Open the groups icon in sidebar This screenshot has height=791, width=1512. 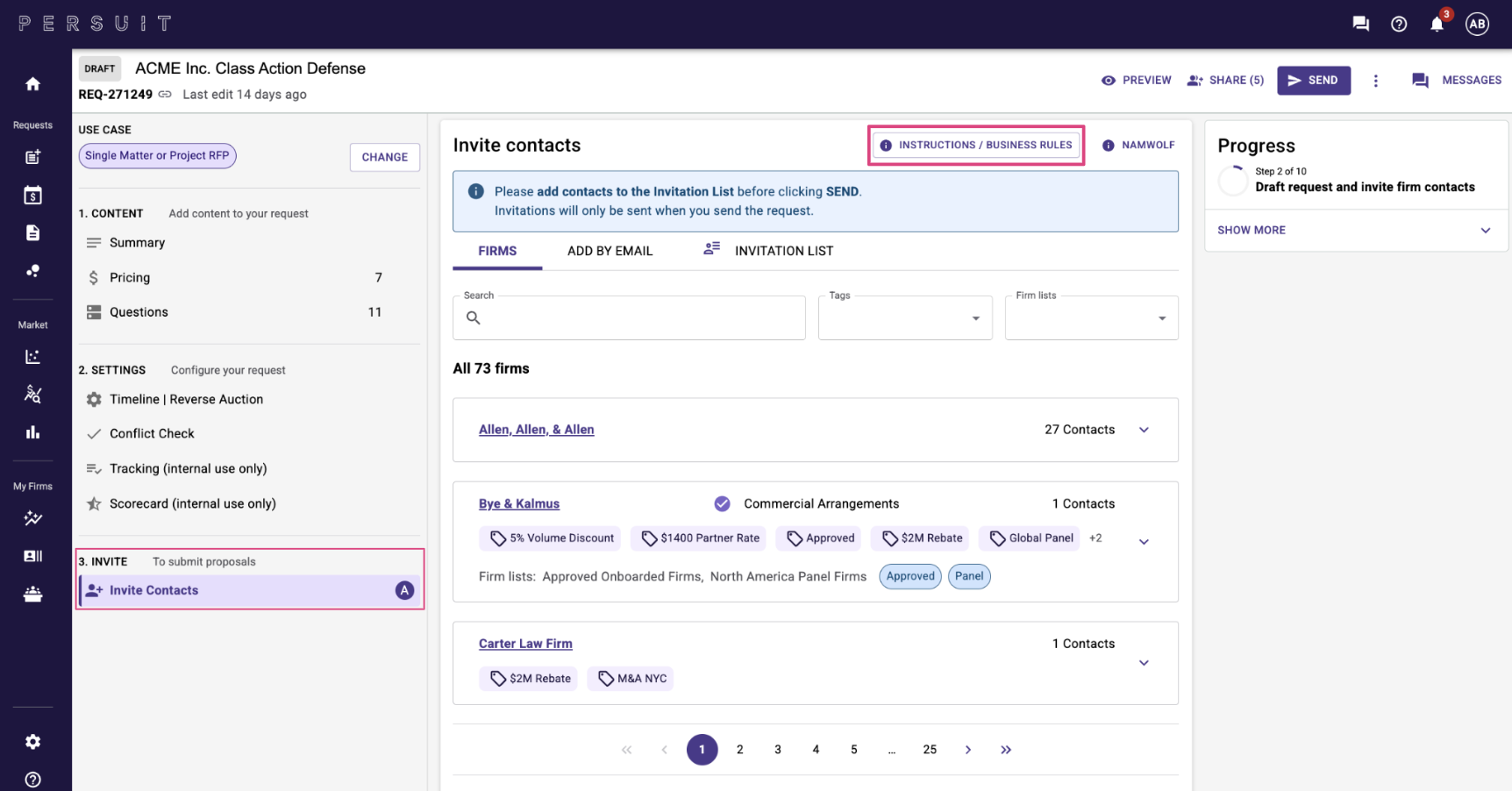coord(32,594)
